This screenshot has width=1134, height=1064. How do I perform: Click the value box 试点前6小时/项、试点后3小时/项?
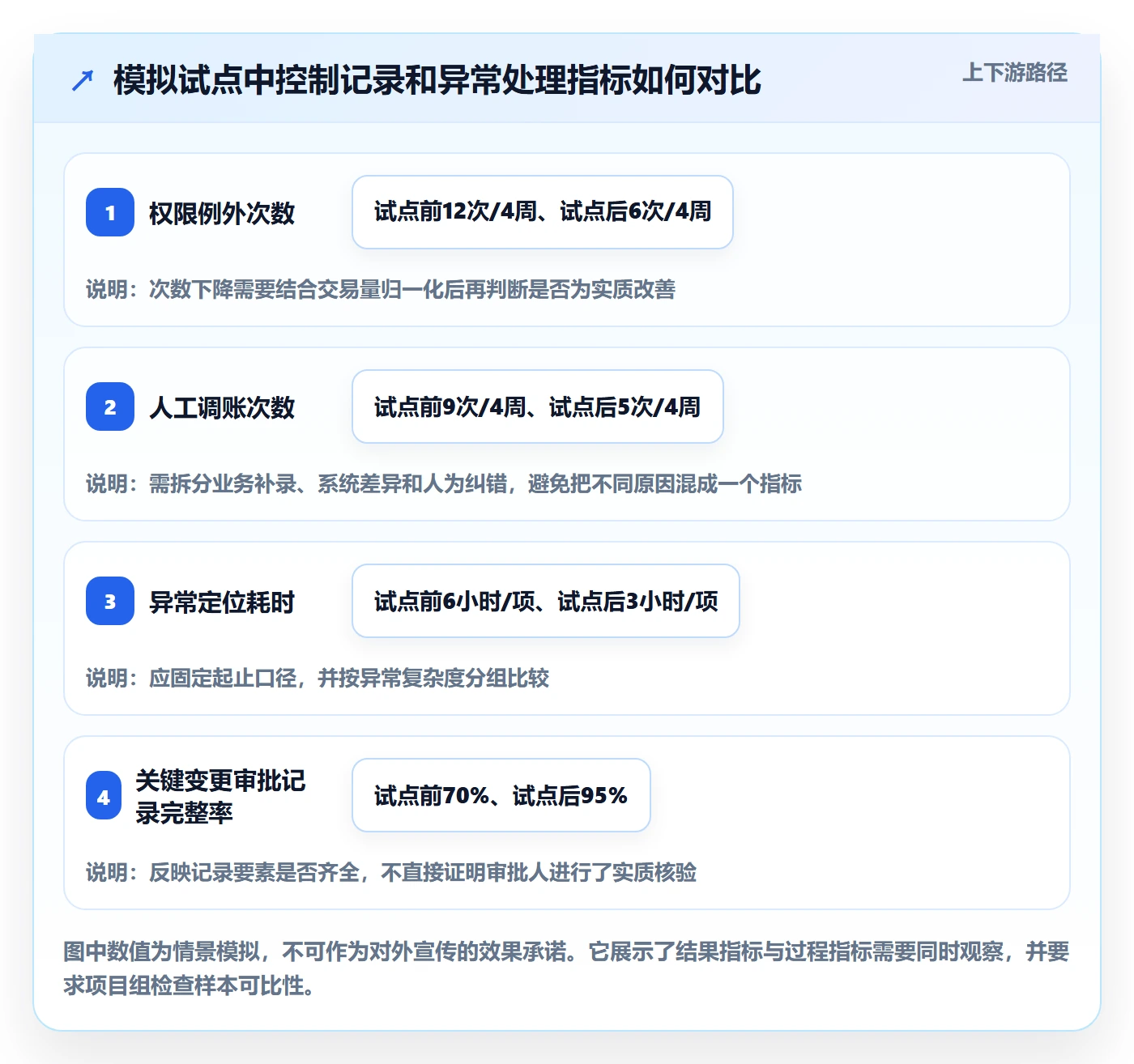coord(546,601)
